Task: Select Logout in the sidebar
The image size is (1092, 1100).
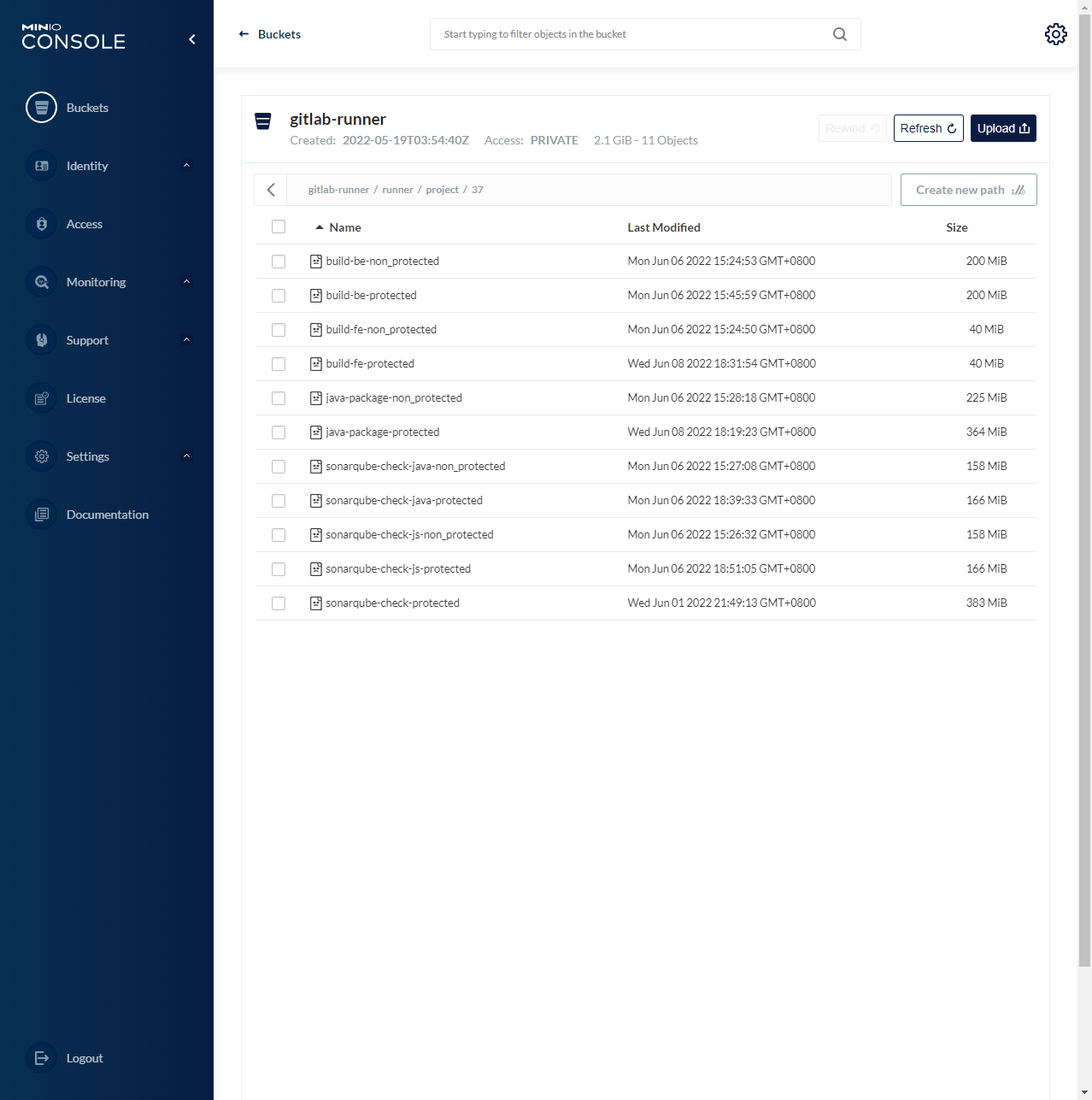Action: tap(85, 1058)
